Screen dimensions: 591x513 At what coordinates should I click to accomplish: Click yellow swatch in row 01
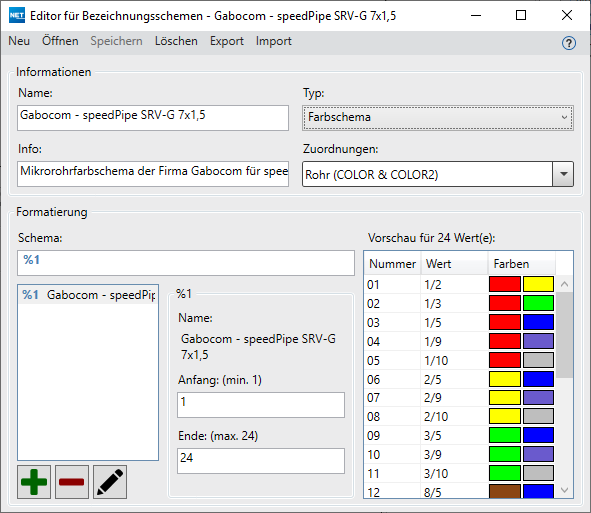tap(538, 284)
